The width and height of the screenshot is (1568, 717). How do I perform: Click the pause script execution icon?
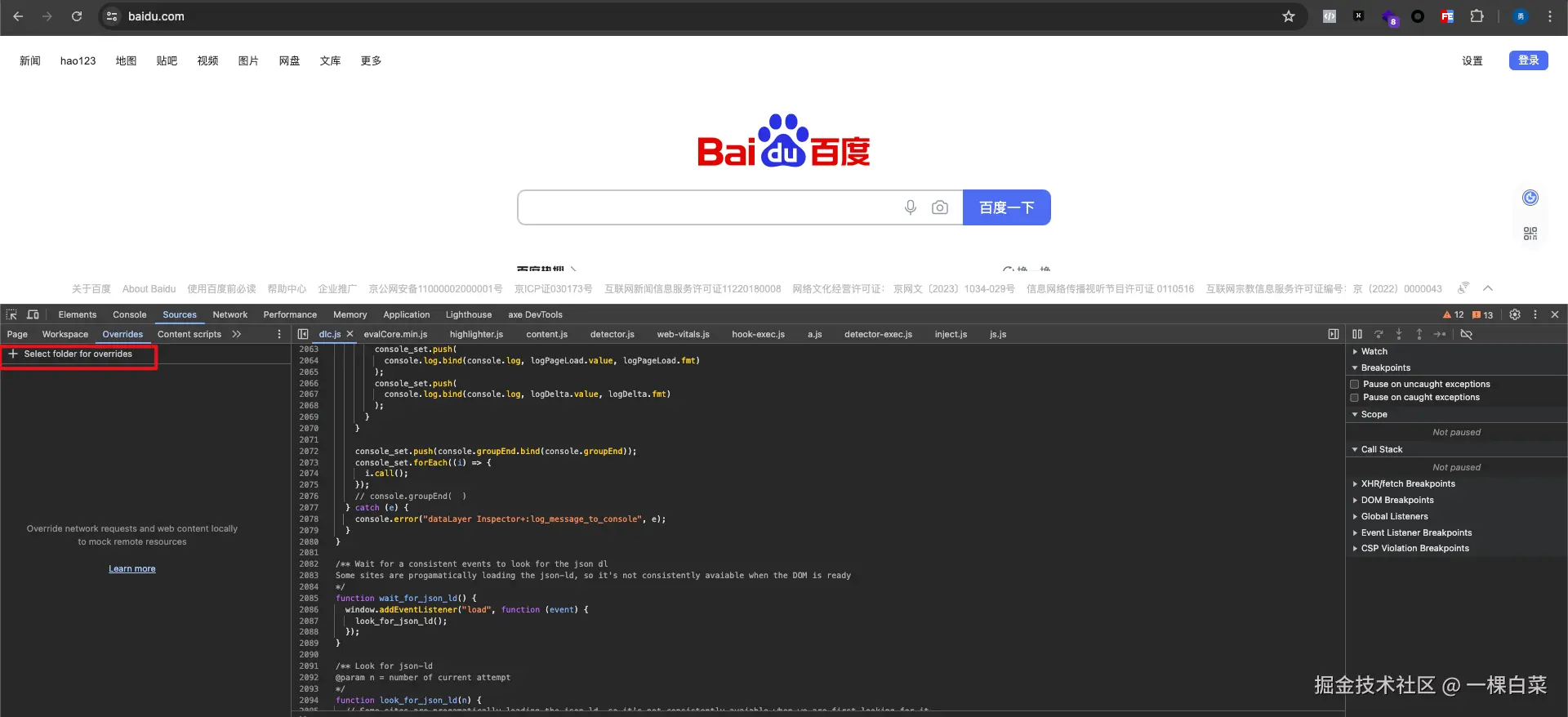coord(1357,334)
